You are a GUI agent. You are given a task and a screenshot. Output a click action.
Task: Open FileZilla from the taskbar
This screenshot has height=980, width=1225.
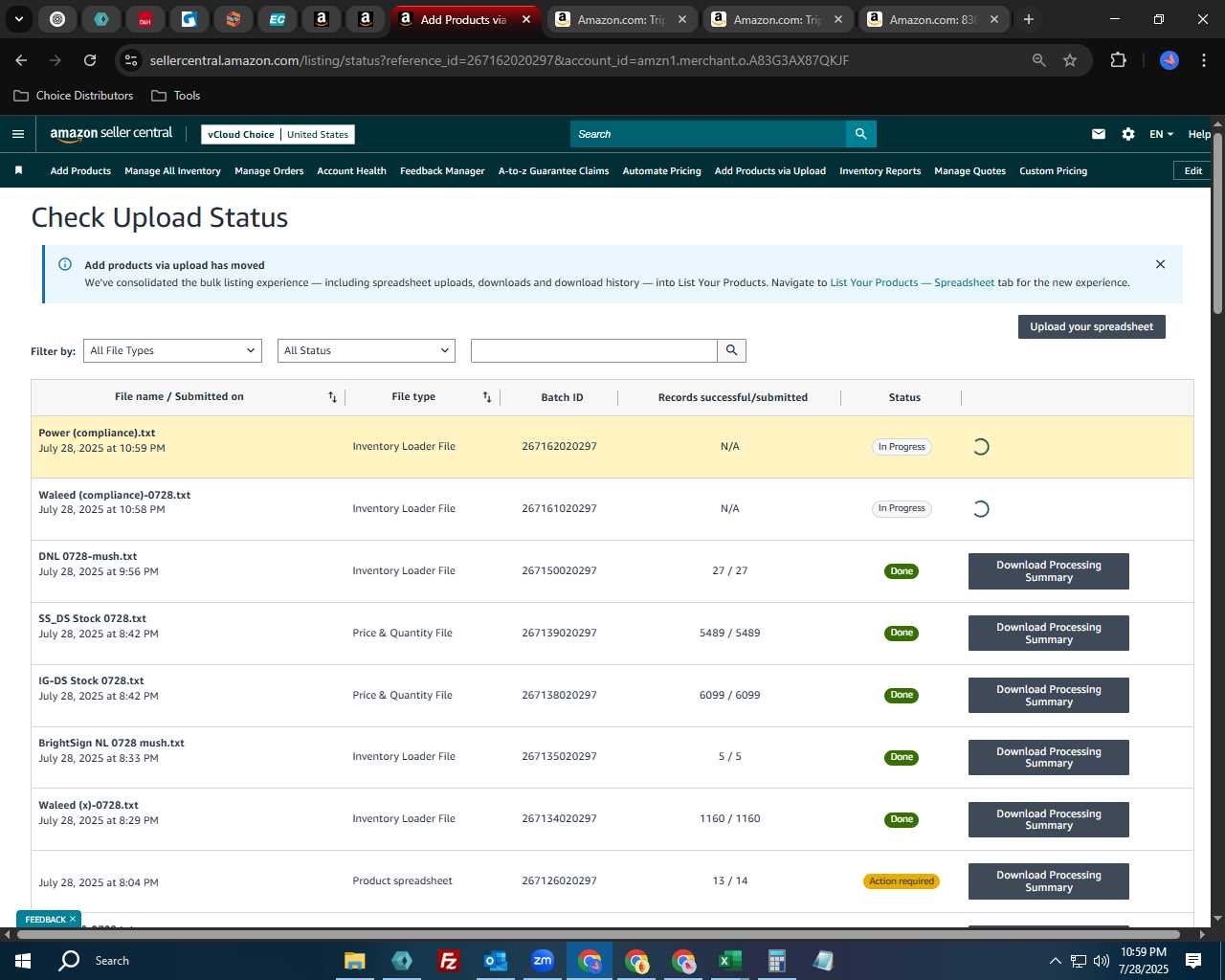pos(448,961)
